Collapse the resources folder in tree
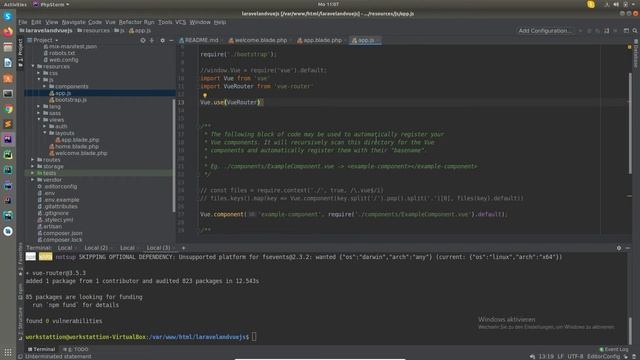Image resolution: width=640 pixels, height=360 pixels. tap(33, 66)
